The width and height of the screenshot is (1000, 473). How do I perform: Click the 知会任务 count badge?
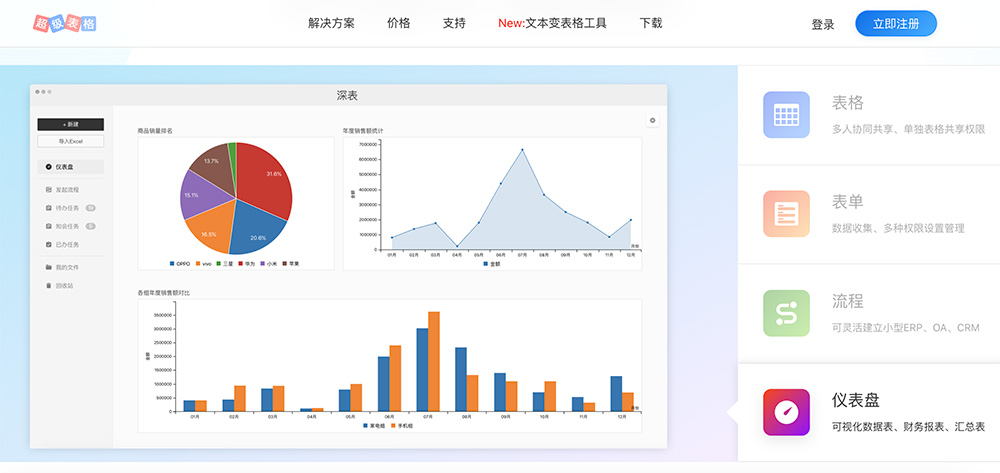click(91, 226)
